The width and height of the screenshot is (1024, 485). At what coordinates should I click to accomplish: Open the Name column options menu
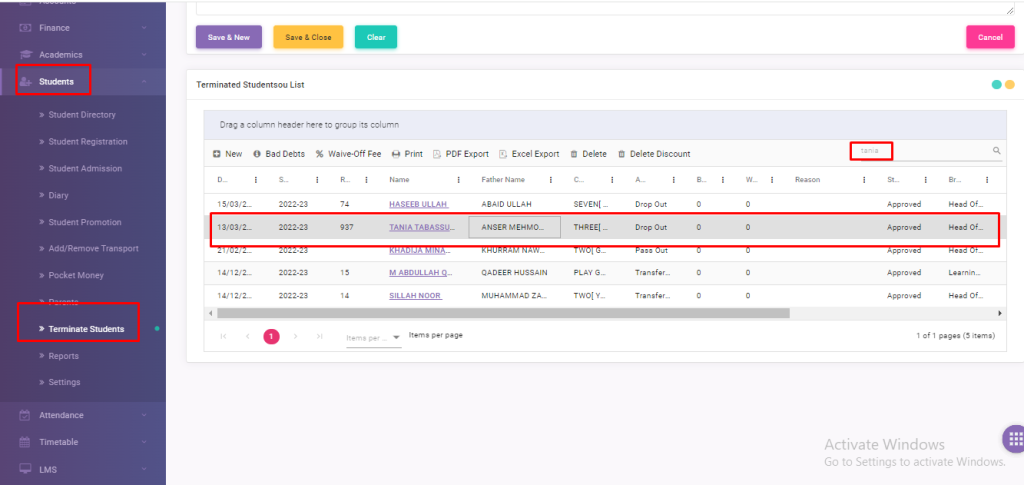click(x=458, y=180)
